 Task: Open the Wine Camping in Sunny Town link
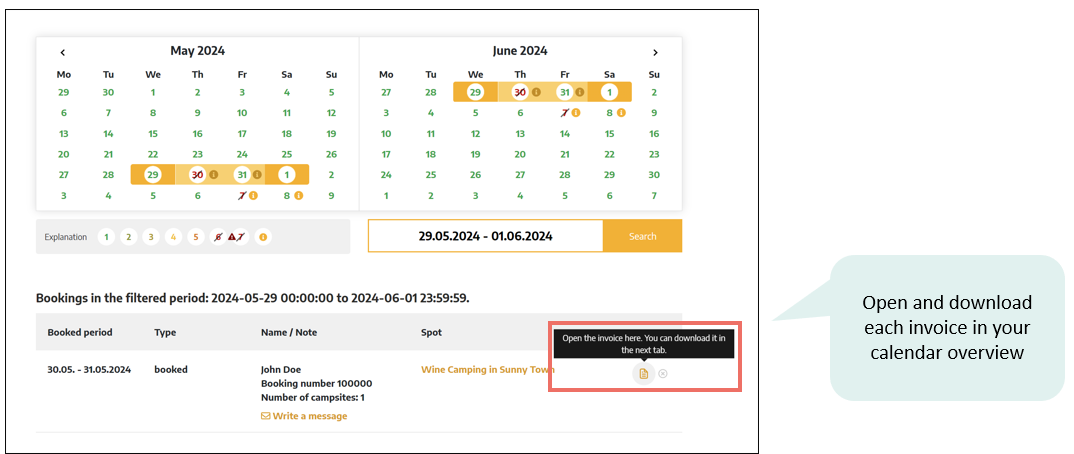coord(488,369)
